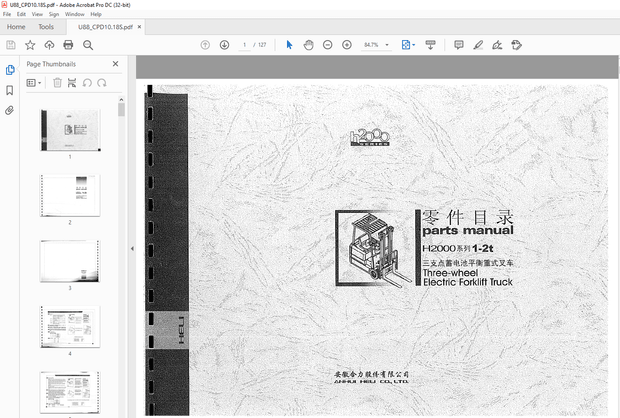Open the File menu
The width and height of the screenshot is (620, 418).
[x=7, y=14]
